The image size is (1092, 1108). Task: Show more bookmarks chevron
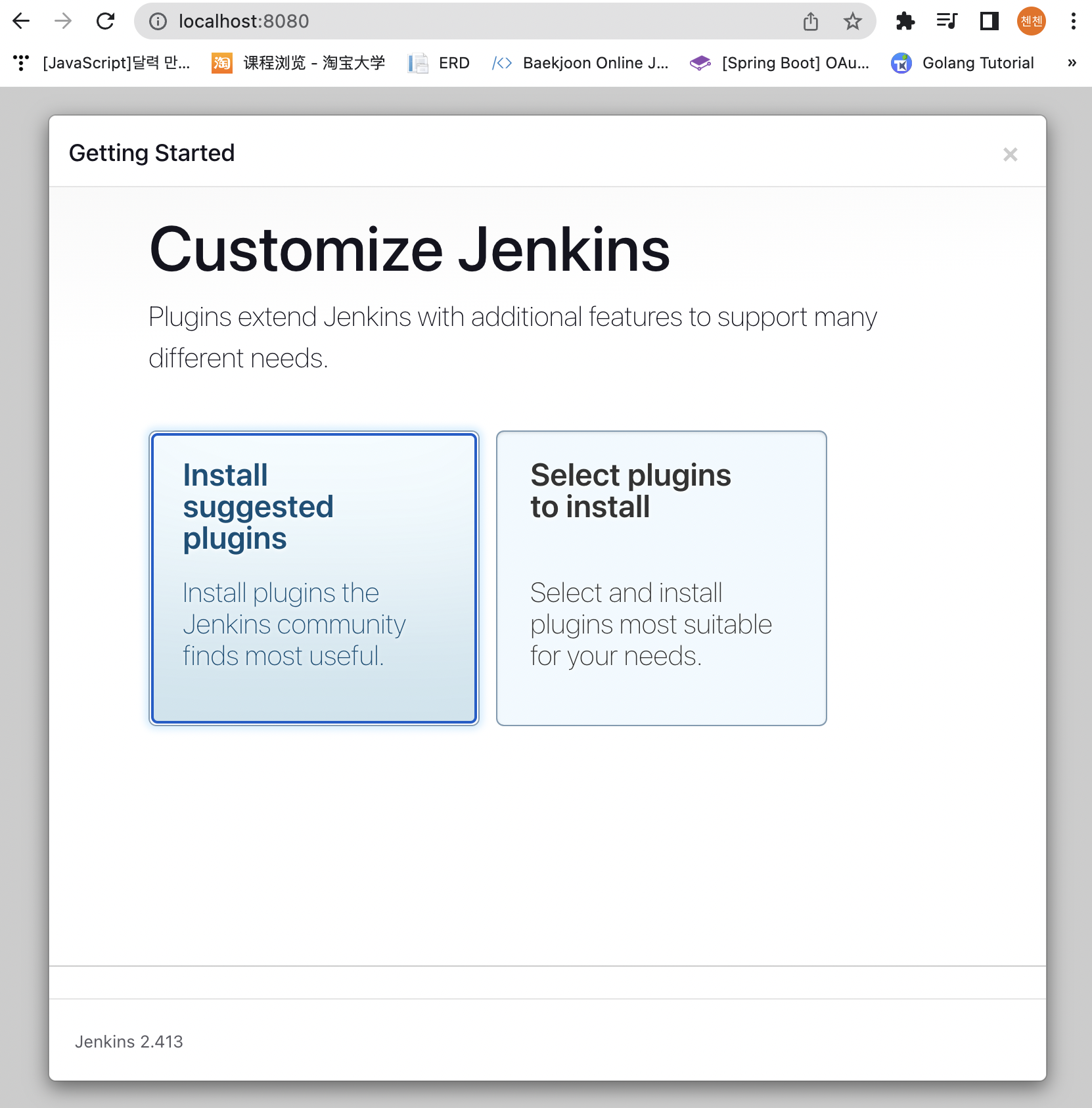(1072, 62)
